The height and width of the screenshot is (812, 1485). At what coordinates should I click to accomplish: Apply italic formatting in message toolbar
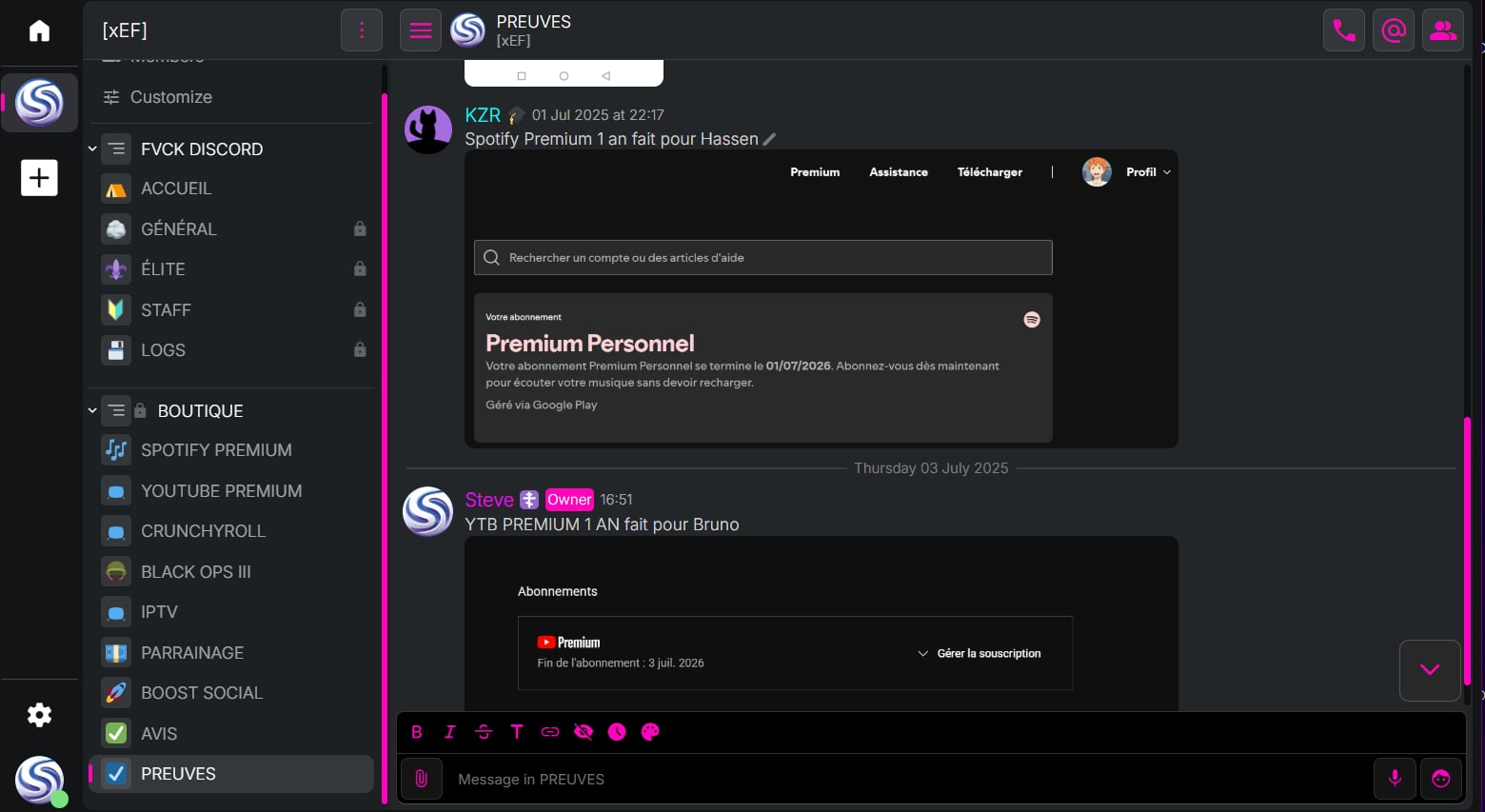[x=449, y=732]
